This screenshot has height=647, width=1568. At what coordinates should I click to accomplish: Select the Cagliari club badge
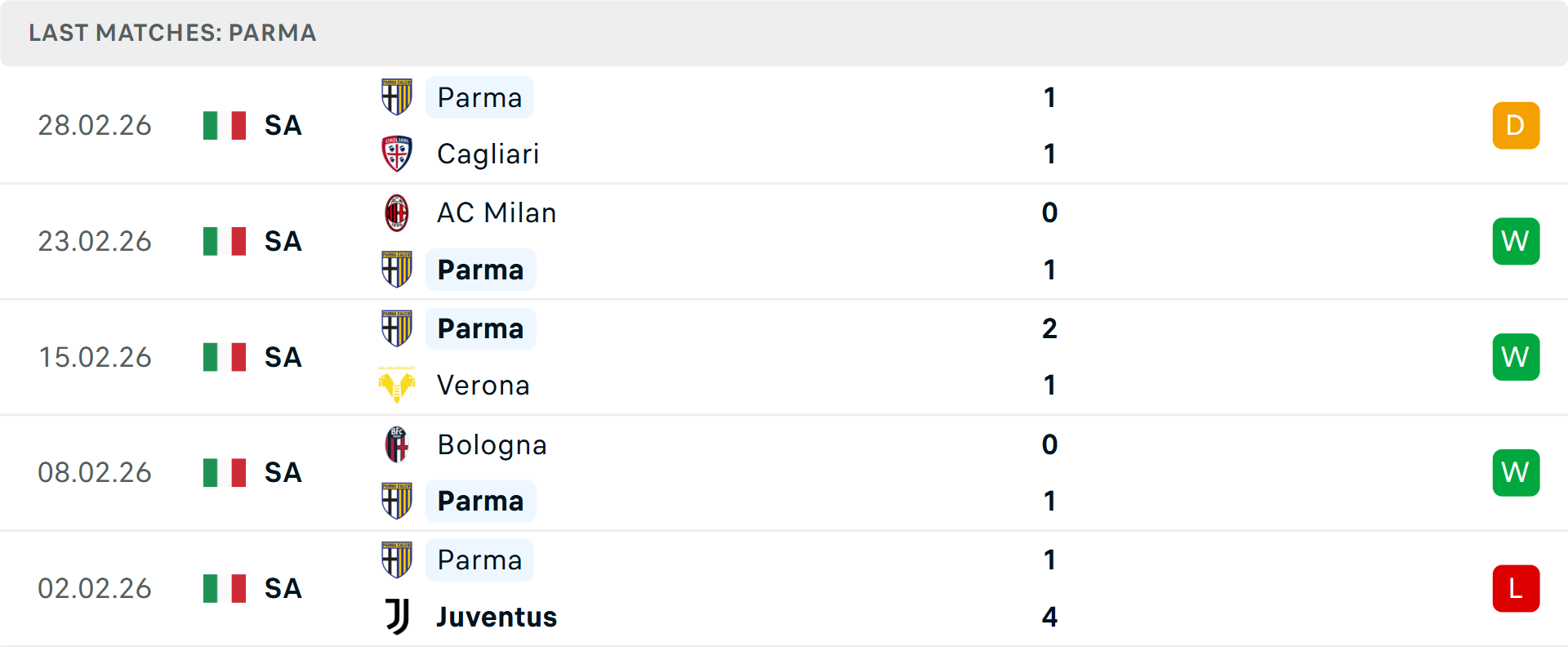[x=397, y=153]
